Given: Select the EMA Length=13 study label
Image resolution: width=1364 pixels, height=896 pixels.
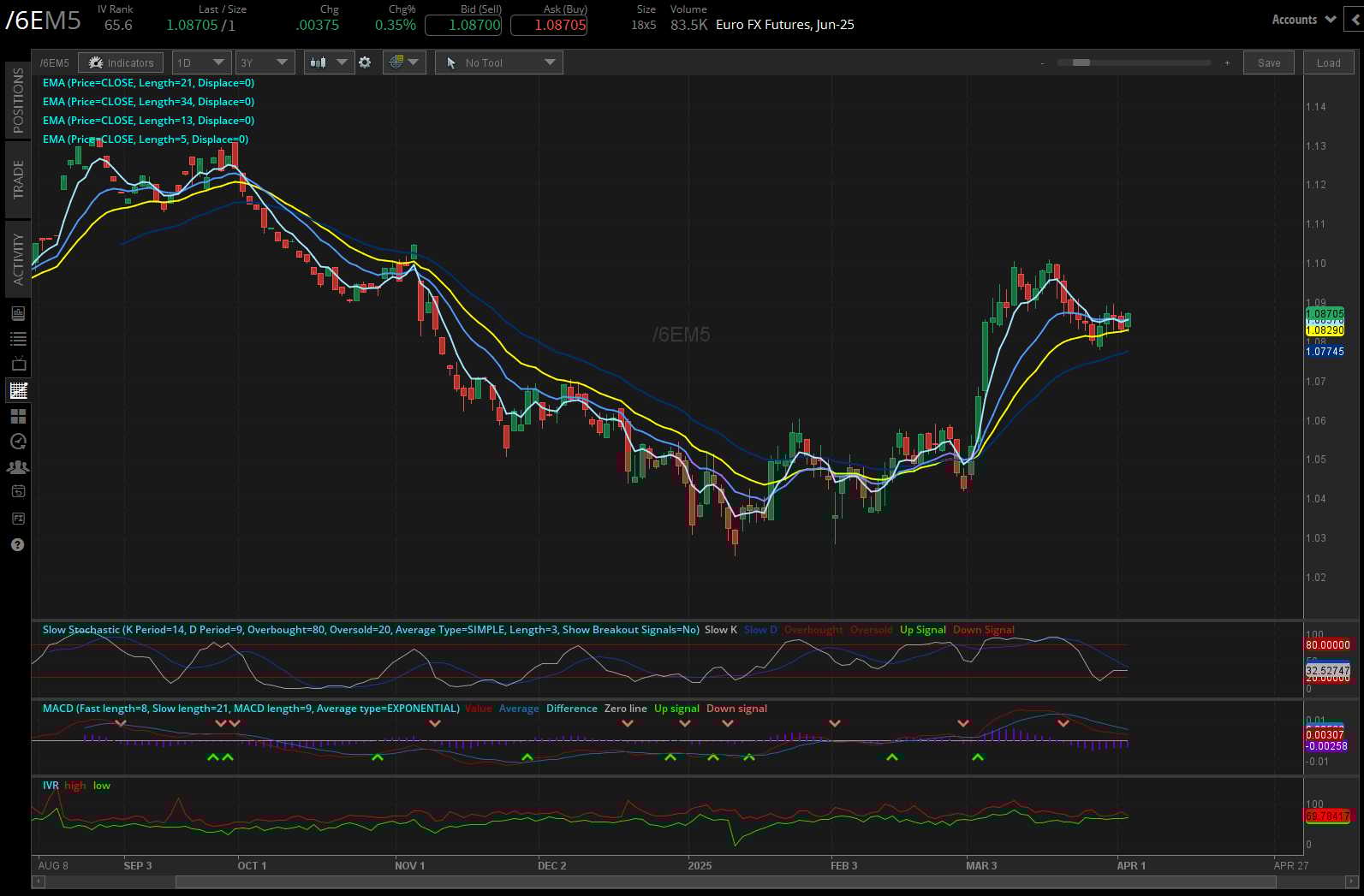Looking at the screenshot, I should click(x=148, y=121).
